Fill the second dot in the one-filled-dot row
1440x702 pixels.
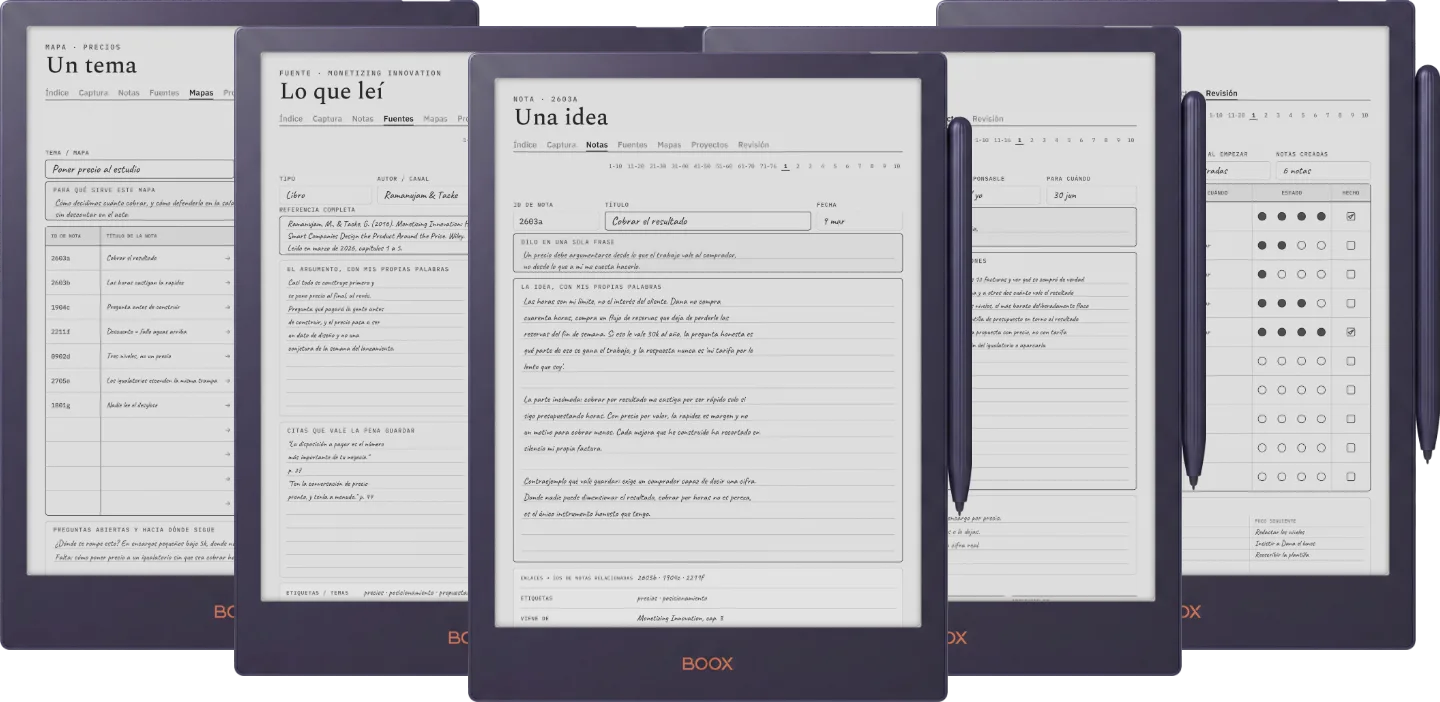pyautogui.click(x=1281, y=274)
